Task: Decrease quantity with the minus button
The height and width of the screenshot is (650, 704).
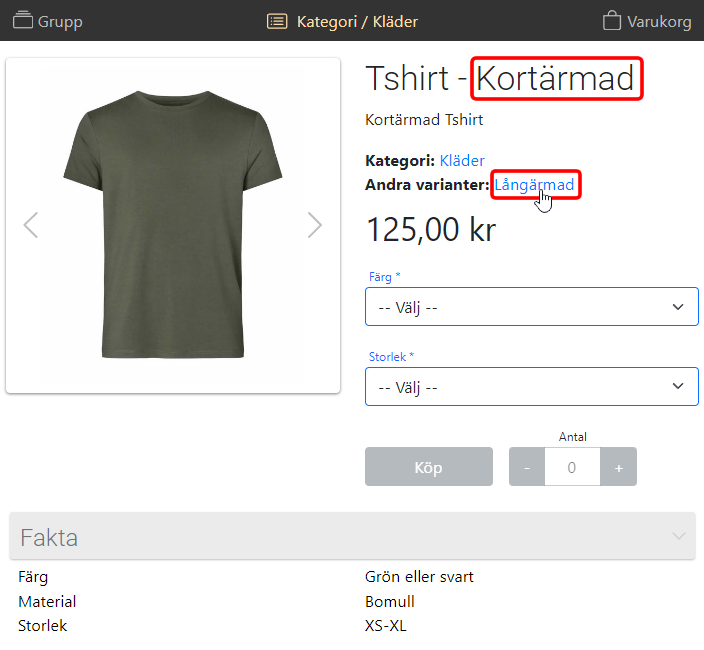Action: [x=527, y=467]
